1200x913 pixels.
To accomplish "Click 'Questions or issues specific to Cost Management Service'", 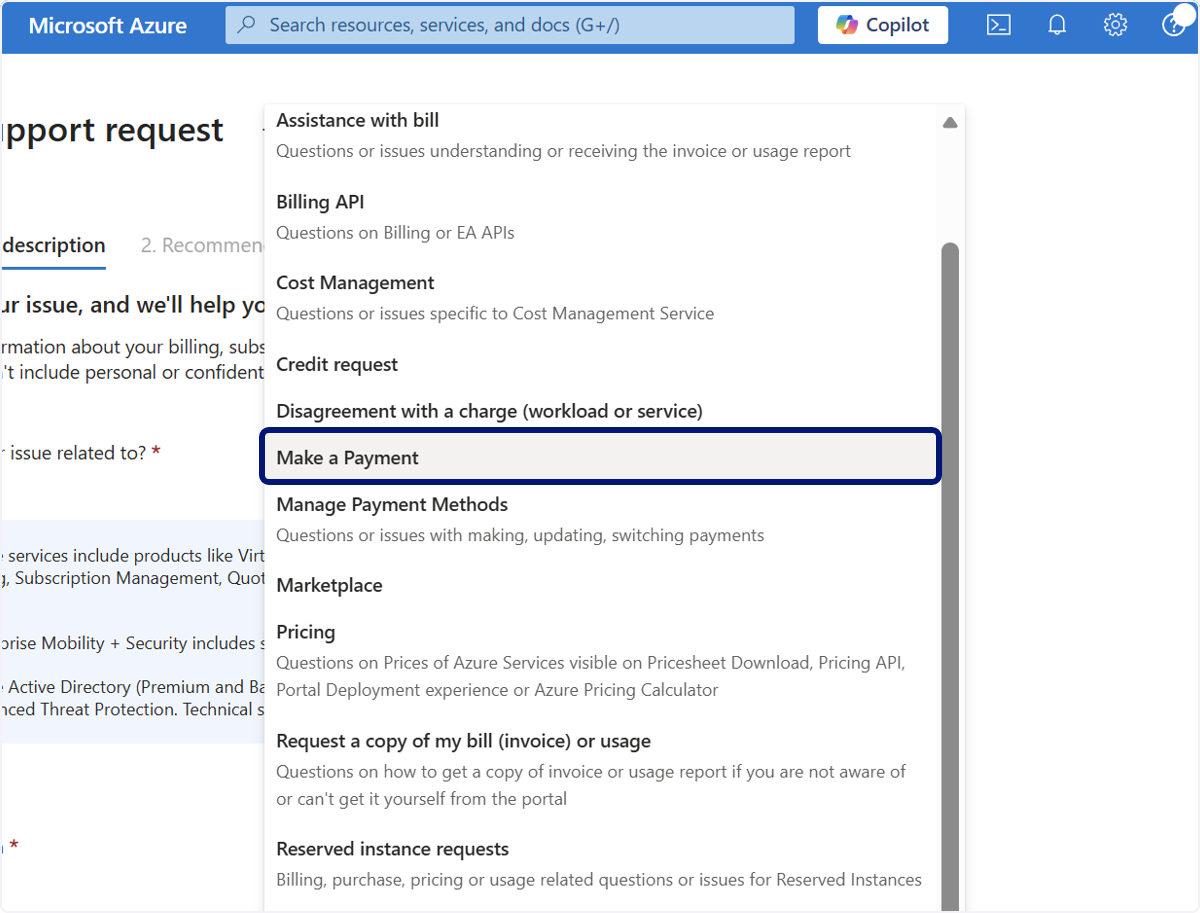I will click(x=495, y=313).
